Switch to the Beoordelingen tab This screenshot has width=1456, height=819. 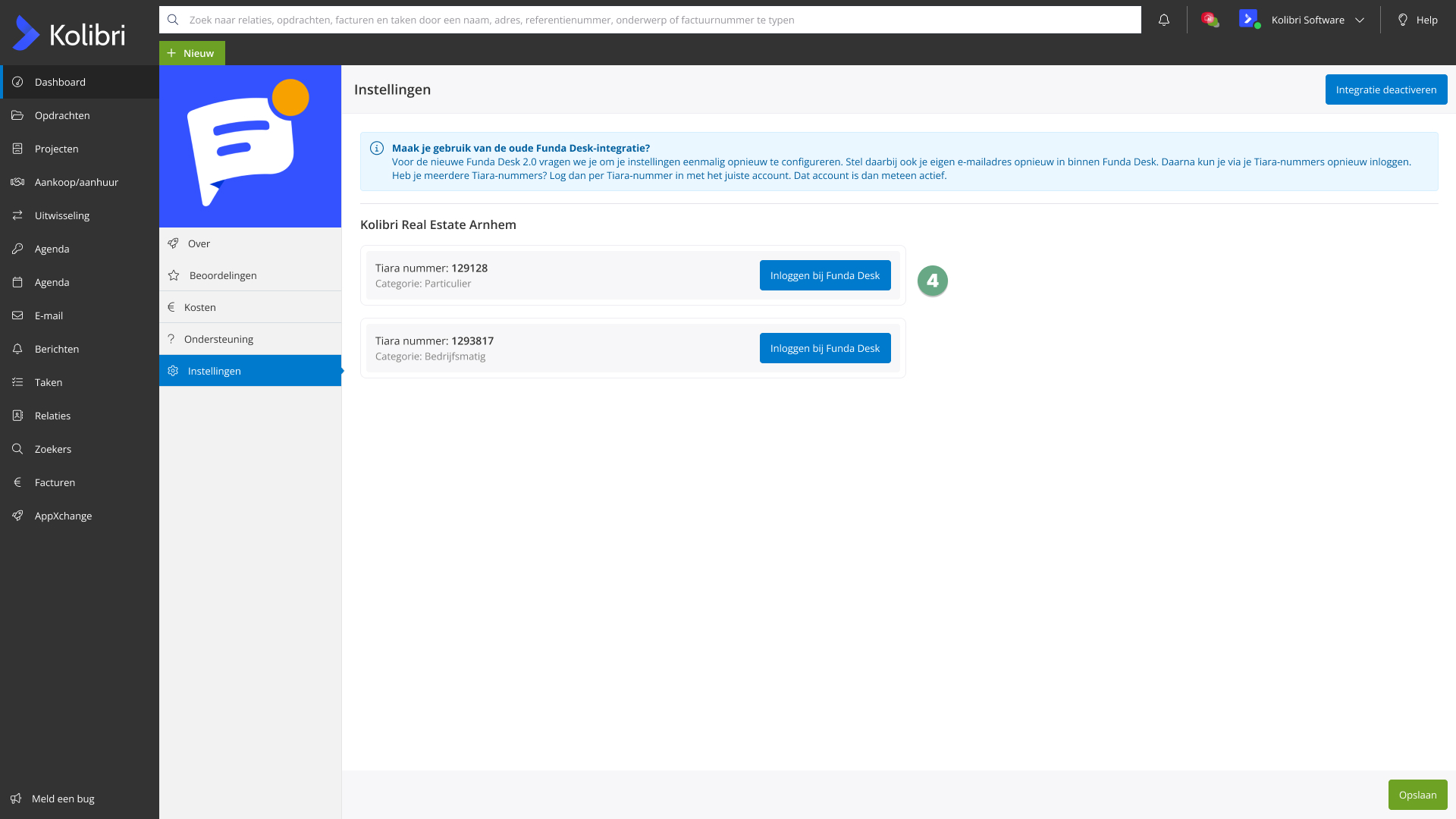point(222,275)
